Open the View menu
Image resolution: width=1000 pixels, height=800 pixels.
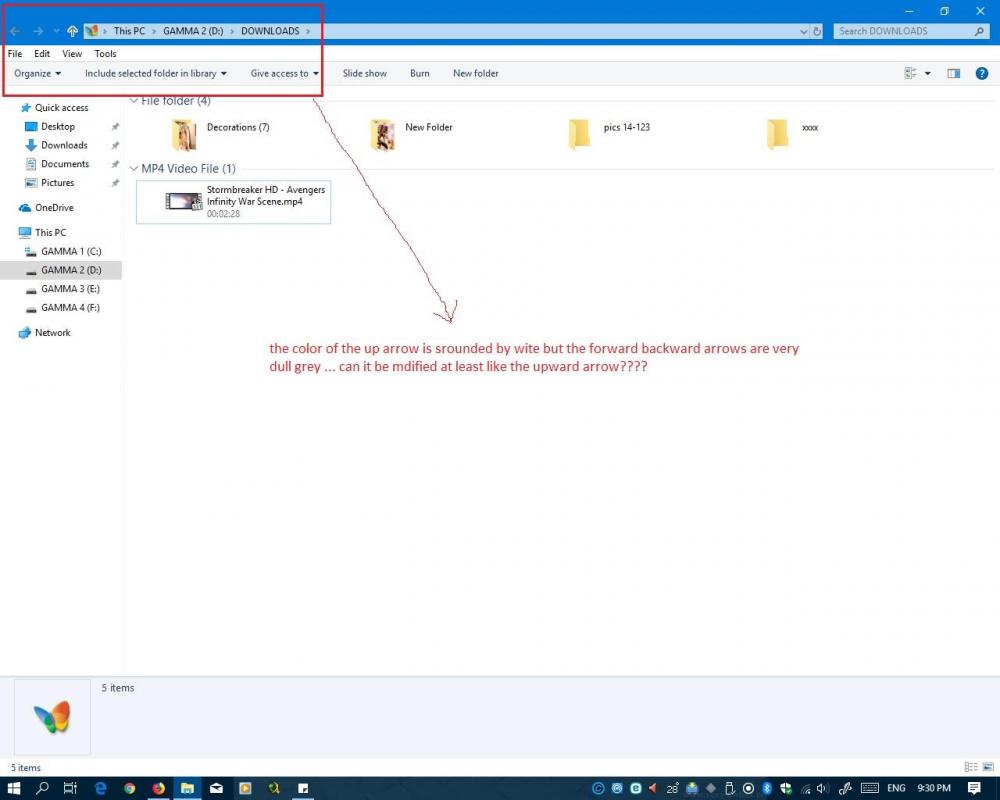[x=72, y=54]
